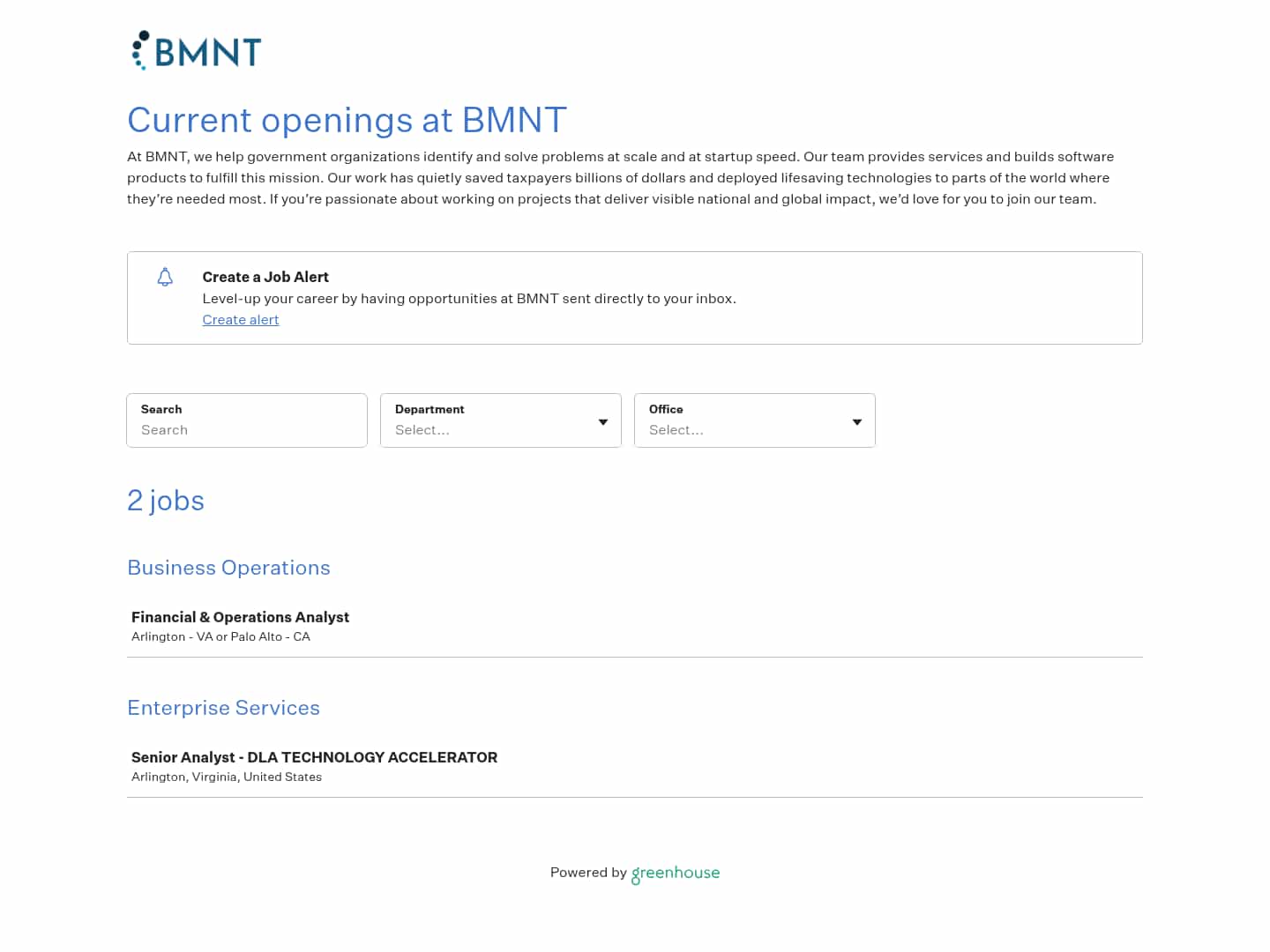Select the Enterprise Services heading
The height and width of the screenshot is (952, 1270).
[223, 708]
